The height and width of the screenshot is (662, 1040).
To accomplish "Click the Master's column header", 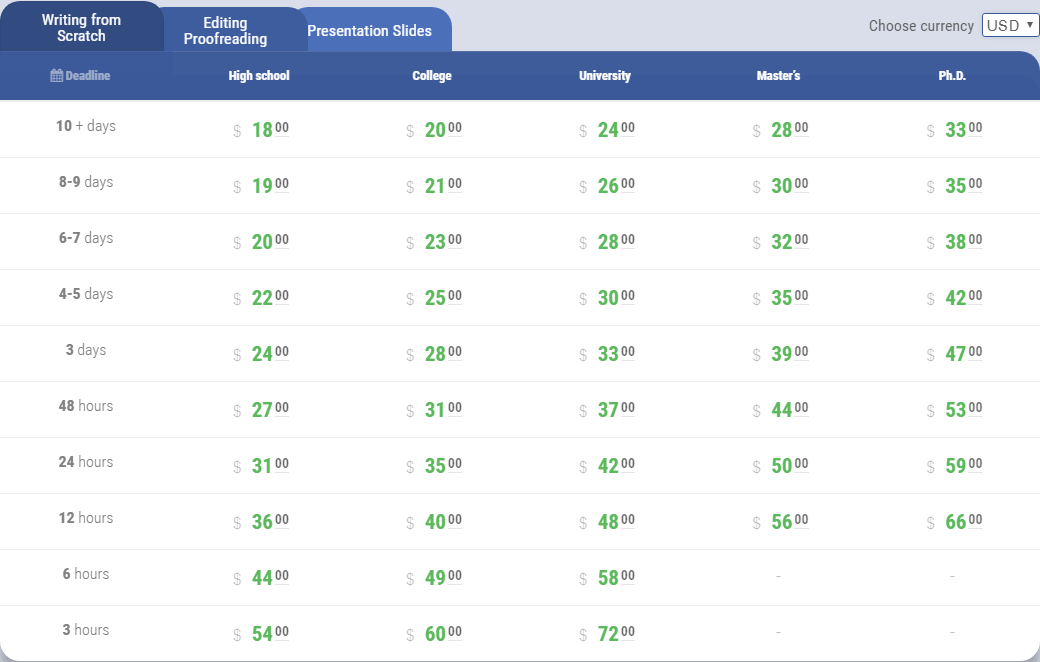I will 779,76.
